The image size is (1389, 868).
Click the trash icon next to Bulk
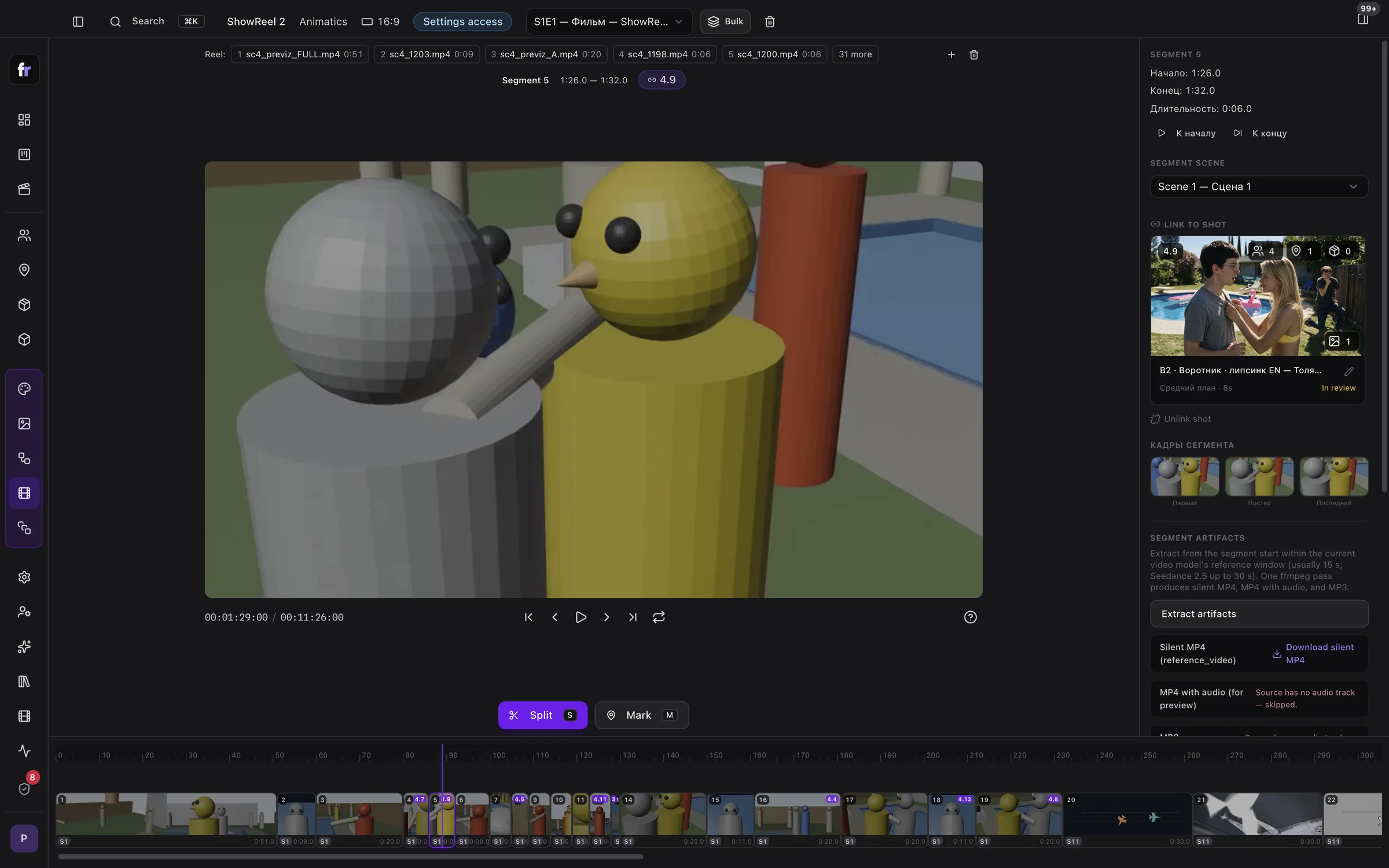770,21
